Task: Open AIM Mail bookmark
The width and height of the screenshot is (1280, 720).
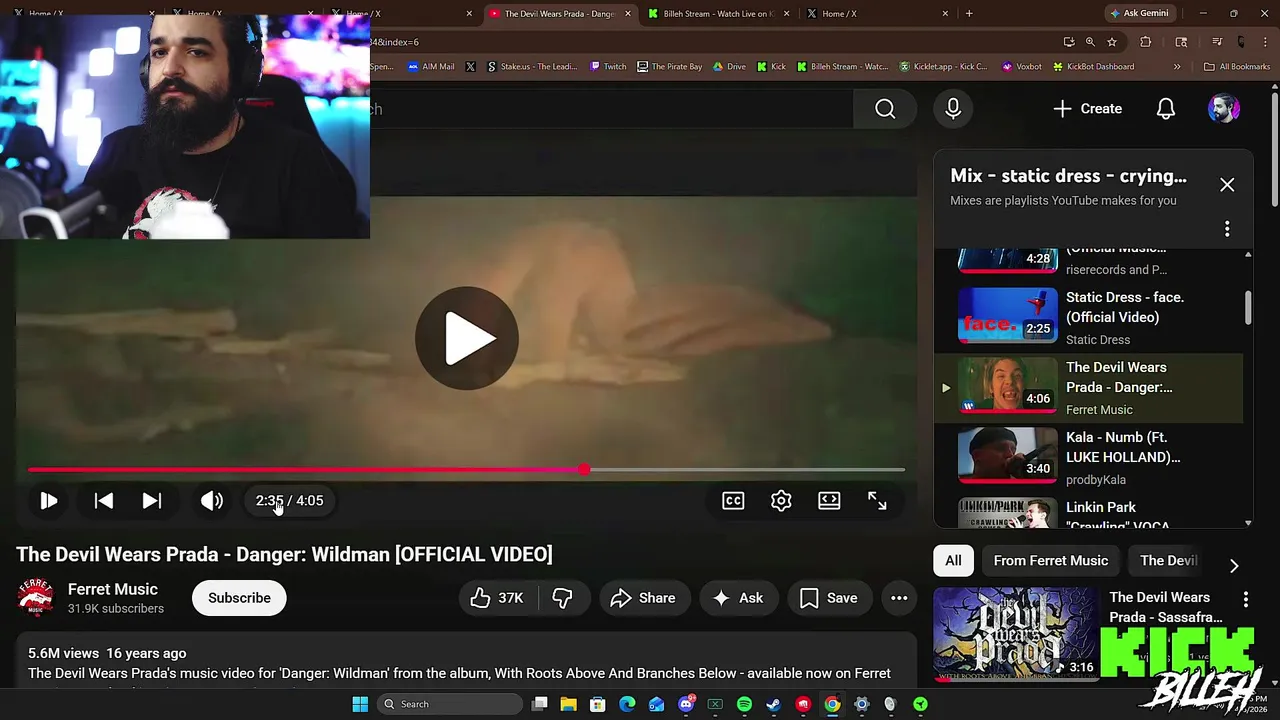Action: [431, 67]
